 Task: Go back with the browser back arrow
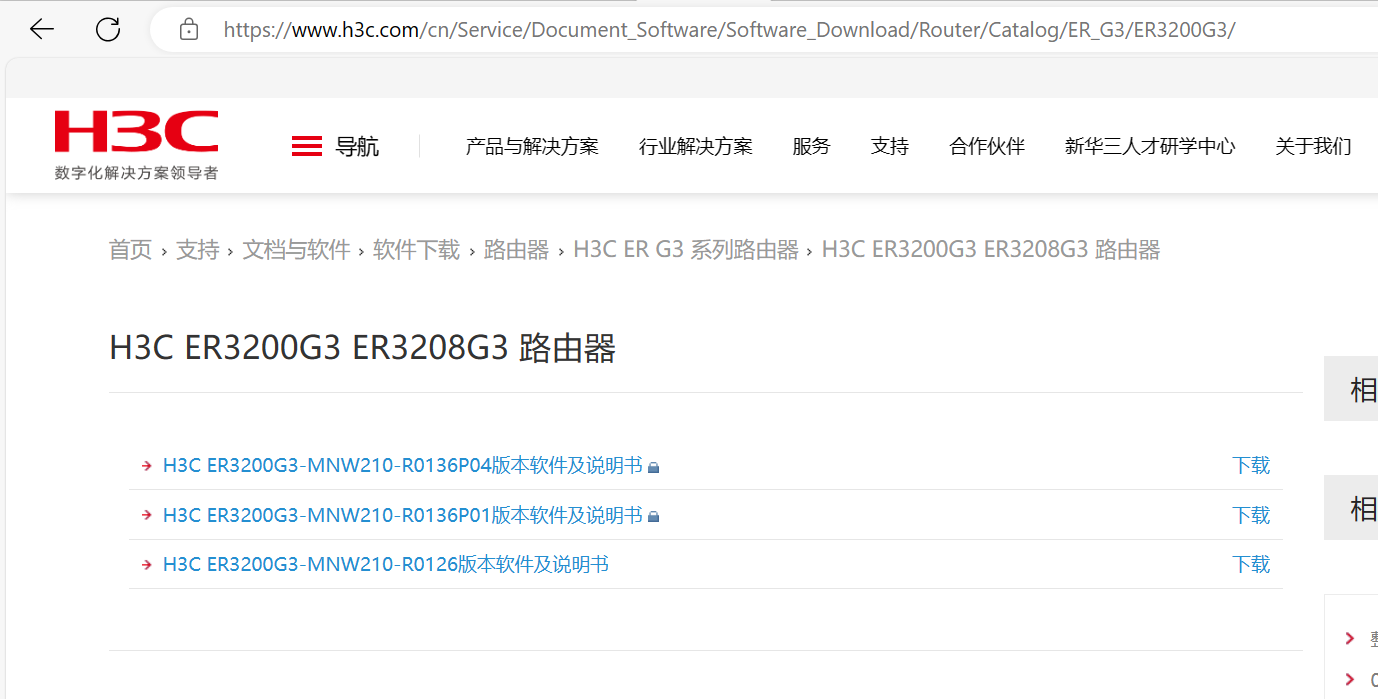pyautogui.click(x=41, y=29)
